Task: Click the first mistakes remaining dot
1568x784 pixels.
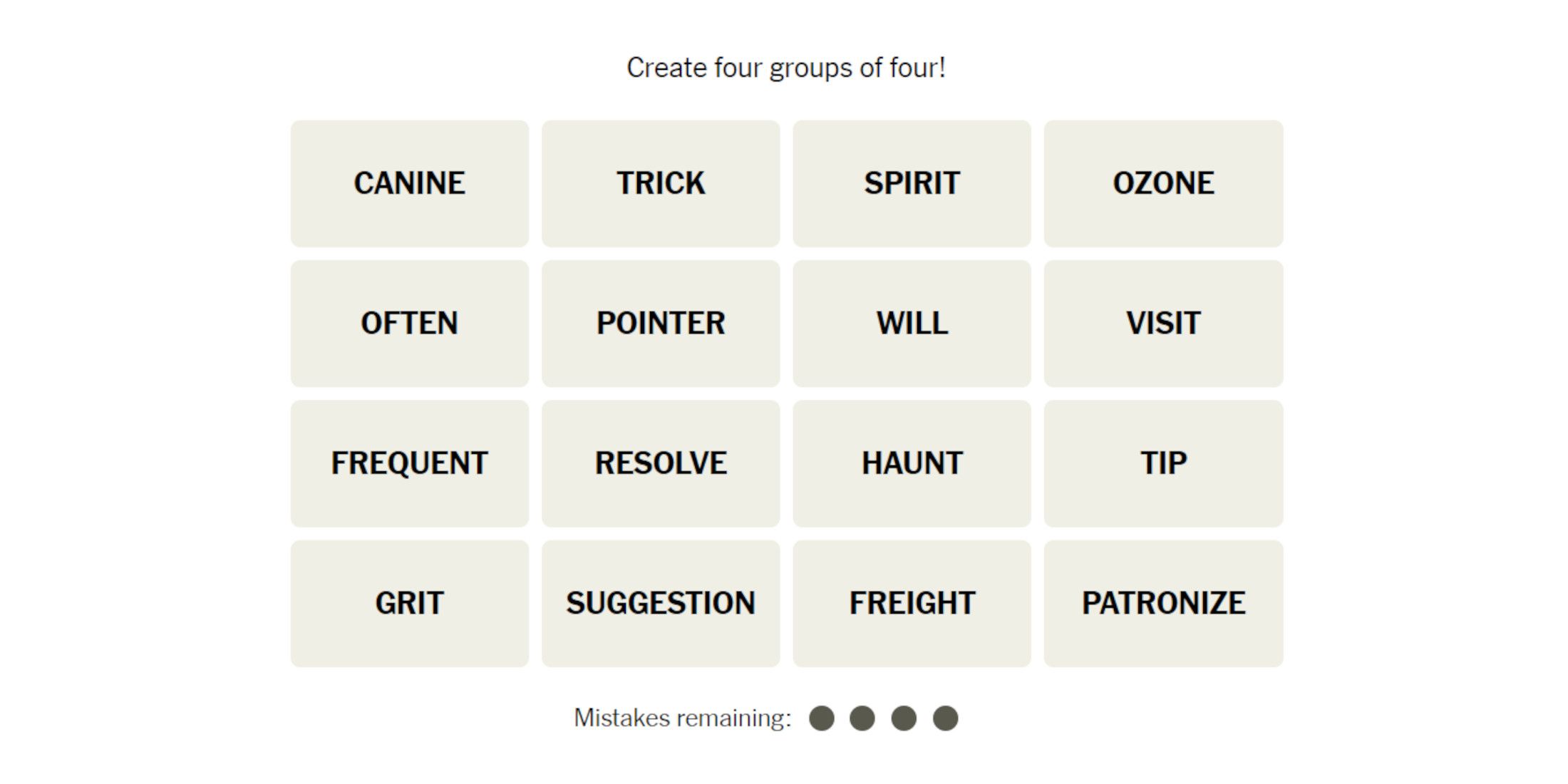Action: pos(821,718)
